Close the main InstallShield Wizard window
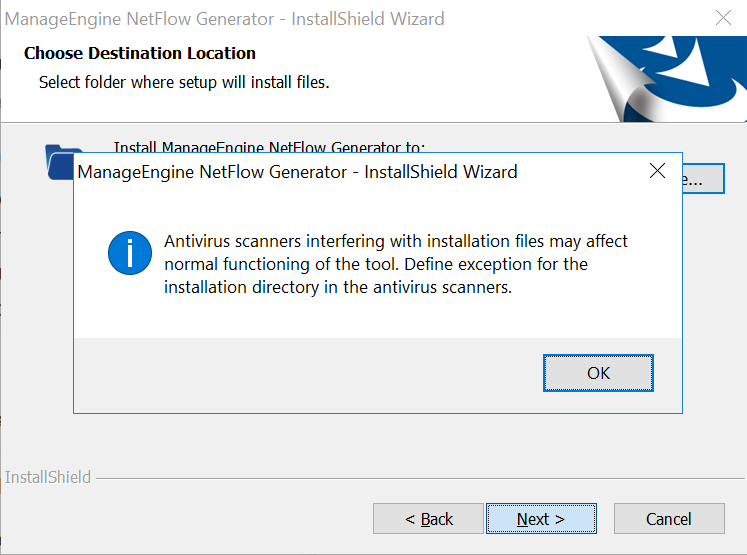Screen dimensions: 747x555 pos(722,18)
